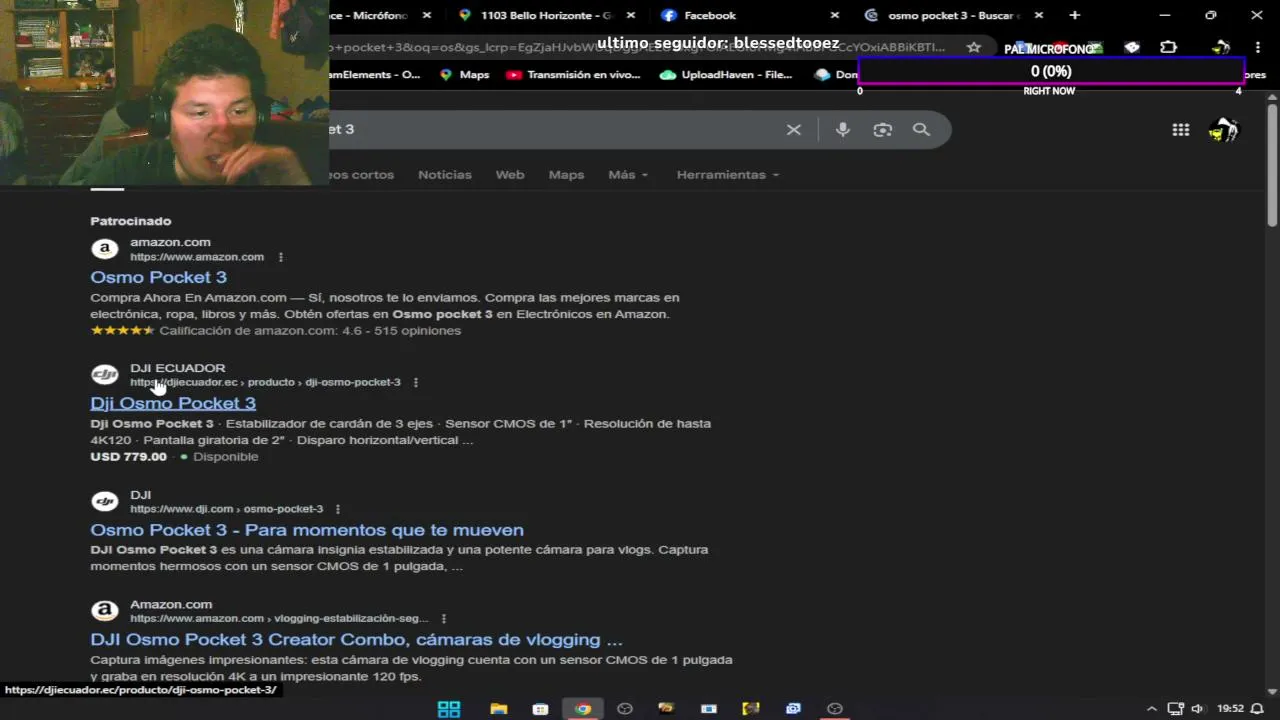Open the Google apps grid

[1181, 129]
